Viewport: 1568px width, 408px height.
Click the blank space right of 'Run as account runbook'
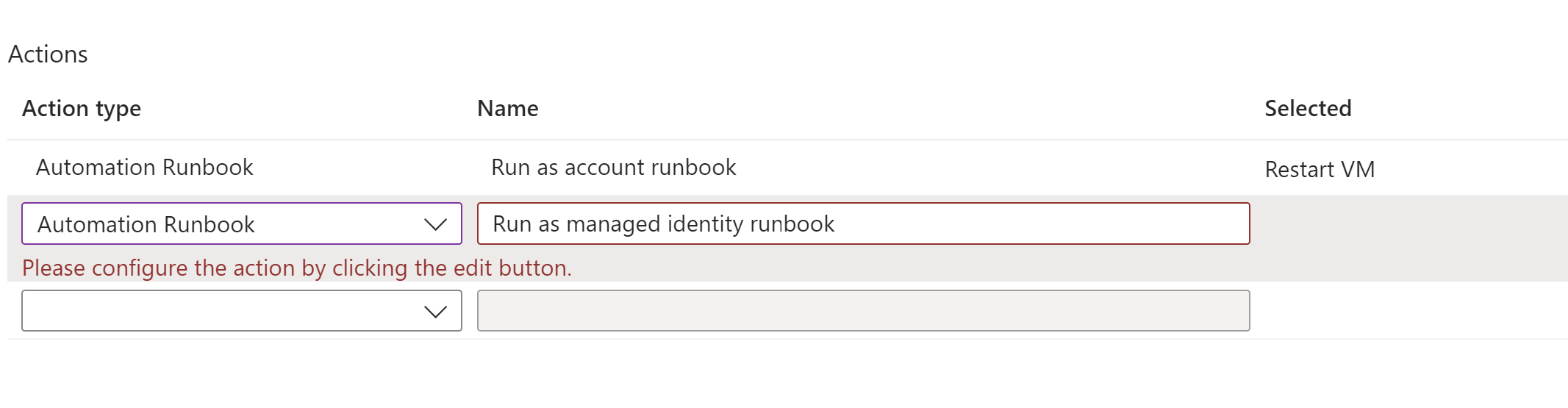point(992,168)
